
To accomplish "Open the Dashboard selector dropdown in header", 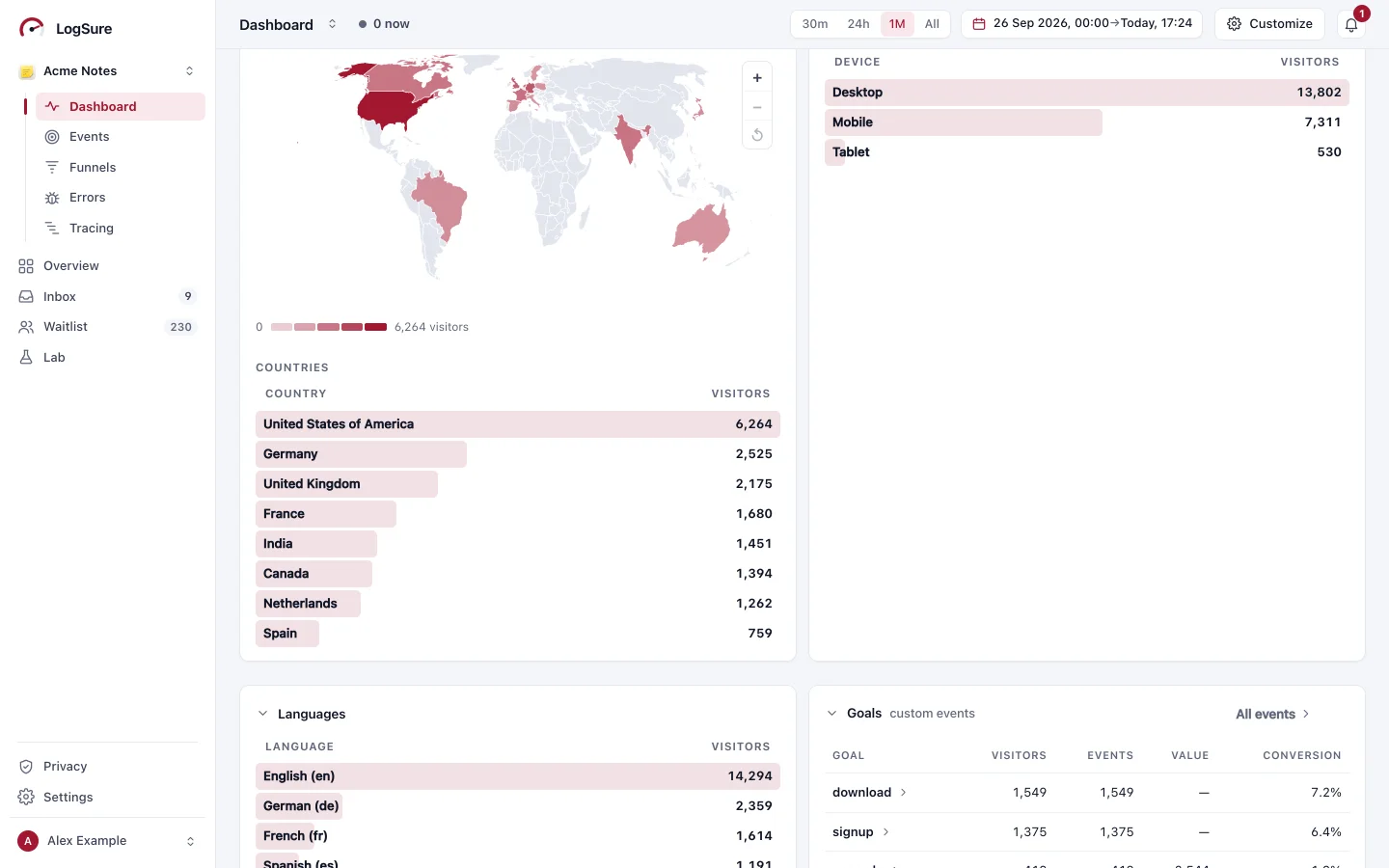I will (287, 24).
